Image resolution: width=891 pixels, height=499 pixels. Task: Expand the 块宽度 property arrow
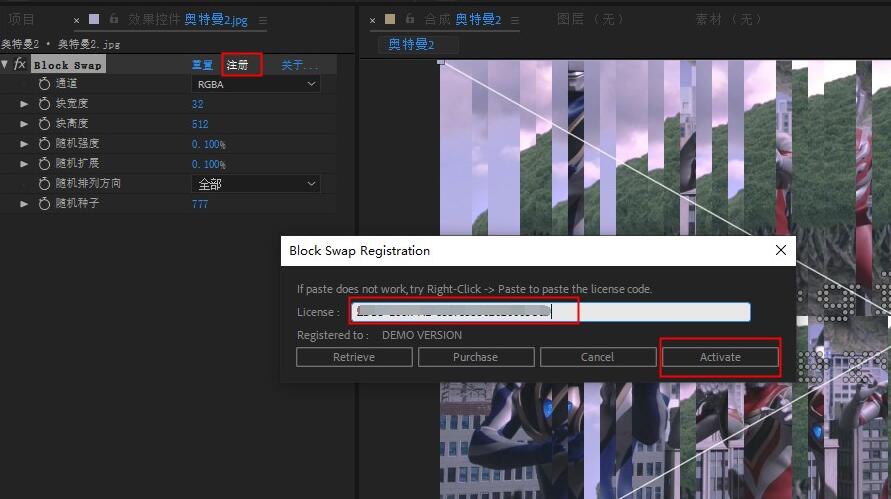click(x=24, y=104)
